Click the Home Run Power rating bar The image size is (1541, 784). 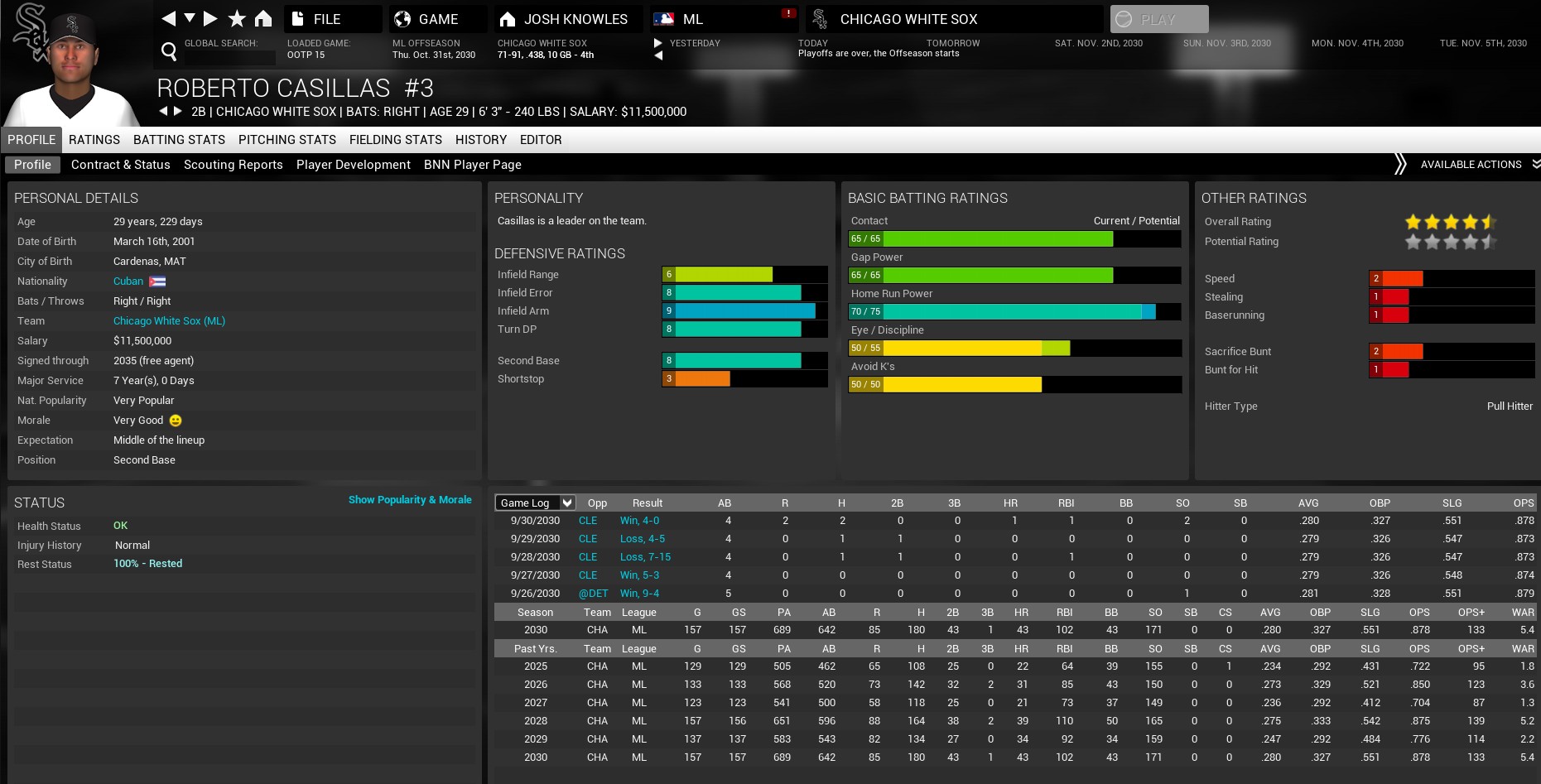click(x=1014, y=311)
